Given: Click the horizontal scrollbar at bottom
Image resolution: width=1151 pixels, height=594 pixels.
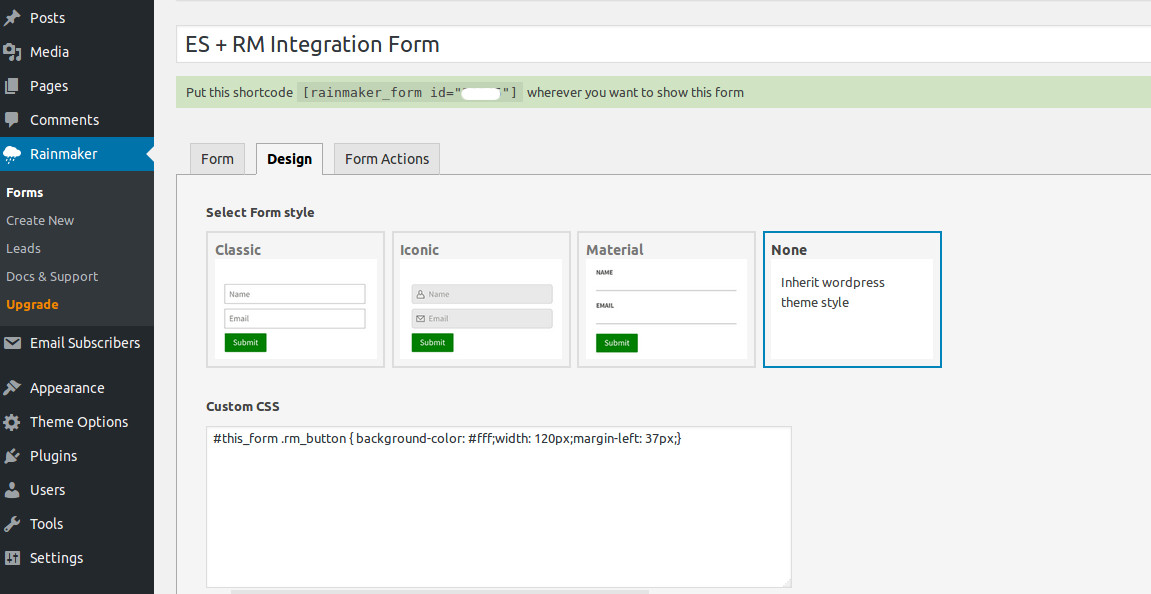Looking at the screenshot, I should pyautogui.click(x=440, y=591).
